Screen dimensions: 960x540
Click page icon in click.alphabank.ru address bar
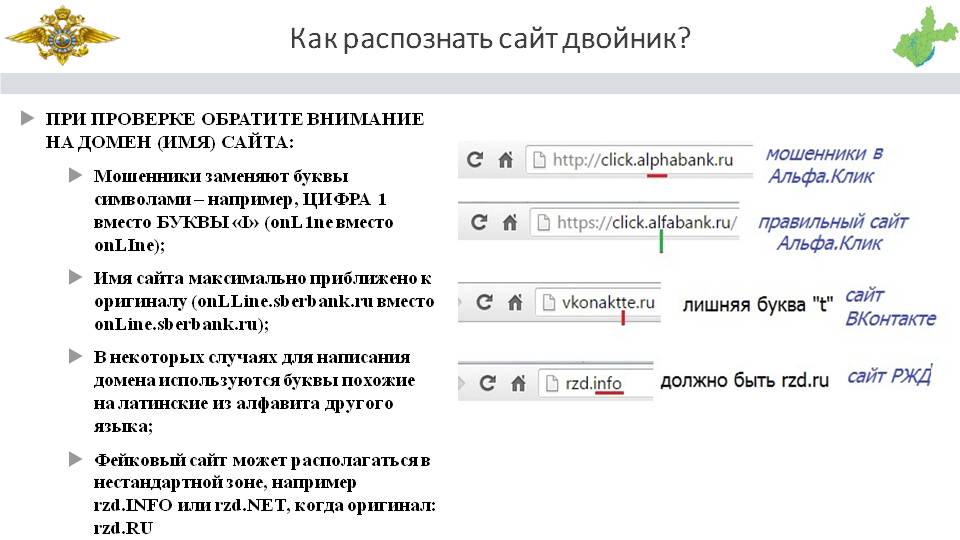pyautogui.click(x=539, y=160)
